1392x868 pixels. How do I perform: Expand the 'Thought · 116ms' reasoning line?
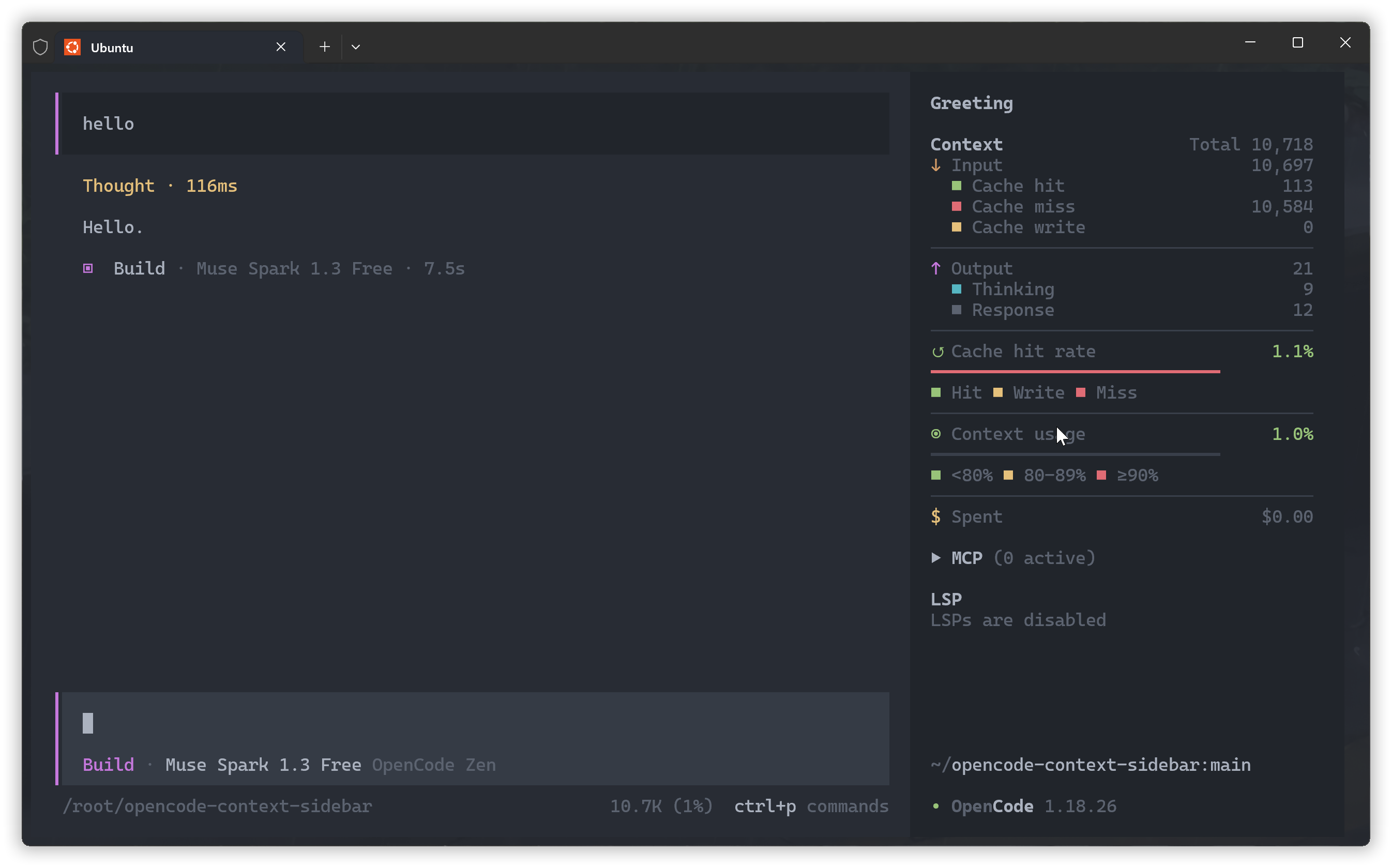160,186
